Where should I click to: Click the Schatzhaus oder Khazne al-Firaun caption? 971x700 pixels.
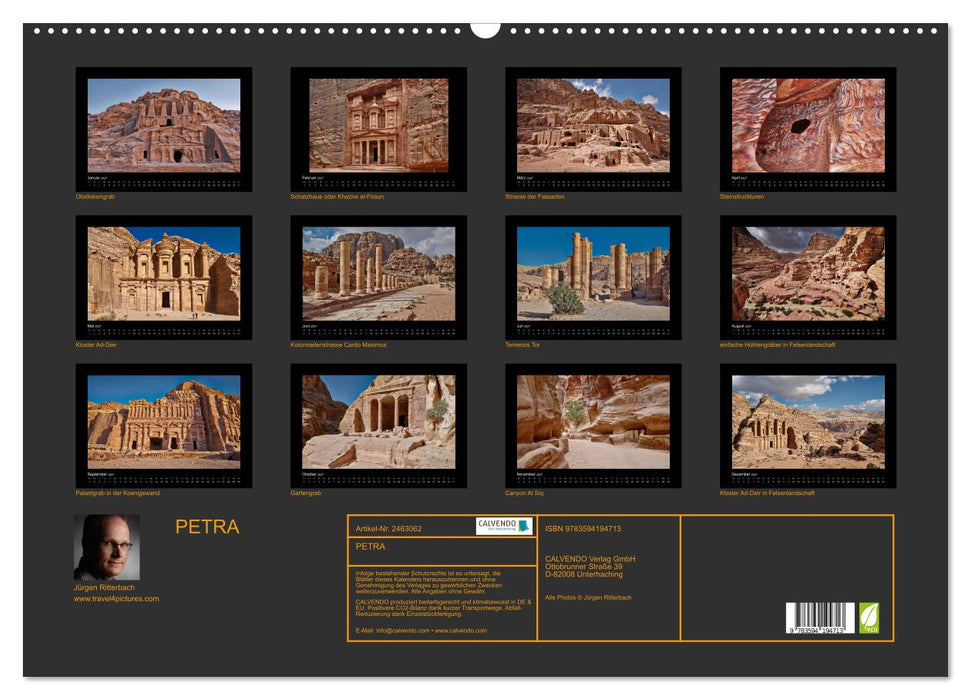pos(337,196)
